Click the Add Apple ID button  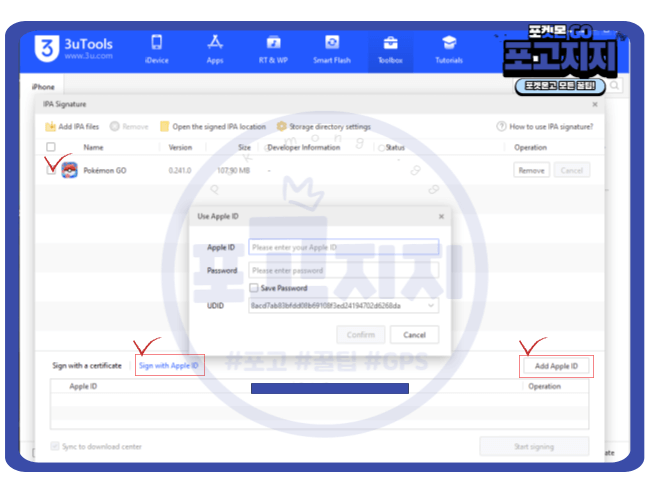click(556, 366)
